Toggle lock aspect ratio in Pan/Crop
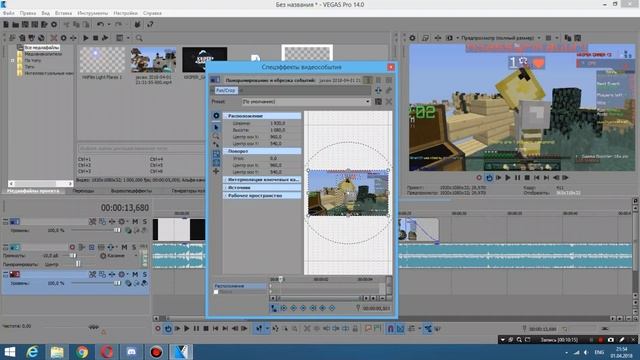Screen dimensions: 640x360 [216, 154]
